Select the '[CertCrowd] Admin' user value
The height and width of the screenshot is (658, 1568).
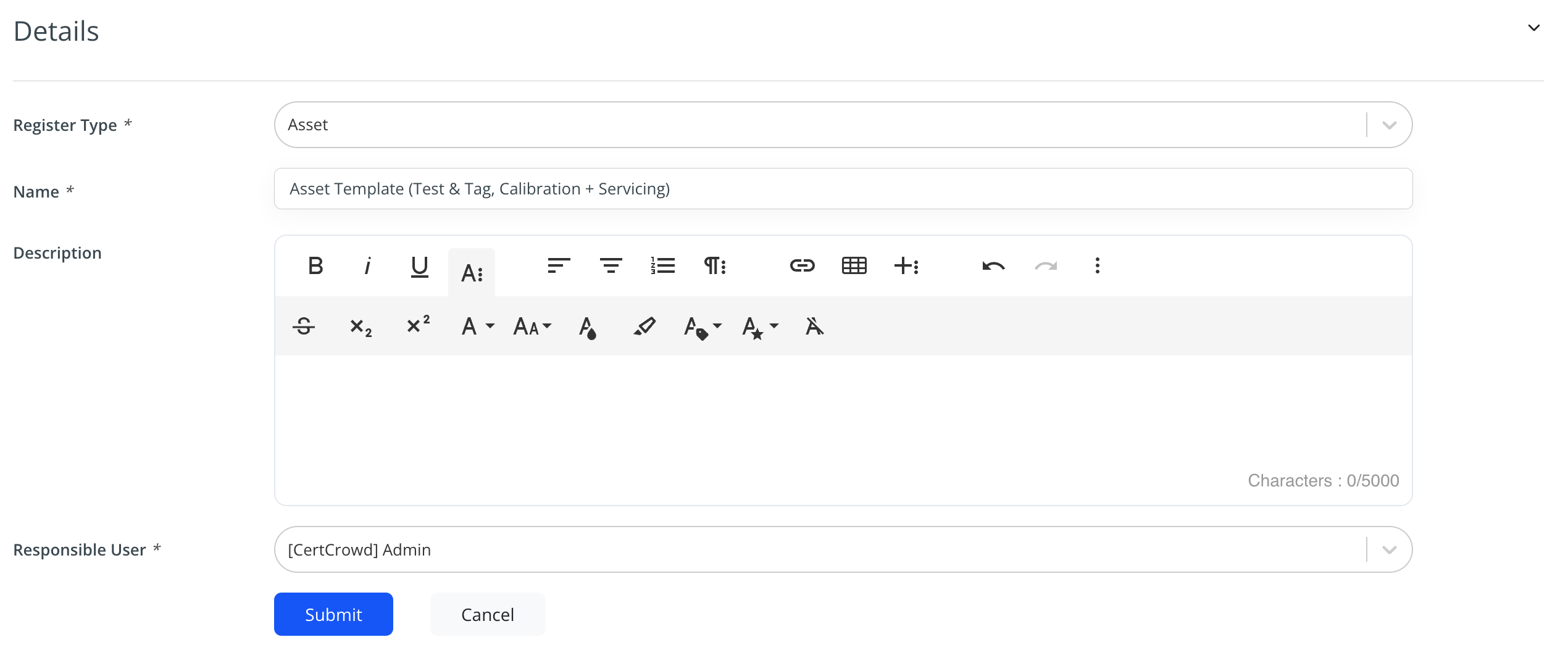coord(359,549)
